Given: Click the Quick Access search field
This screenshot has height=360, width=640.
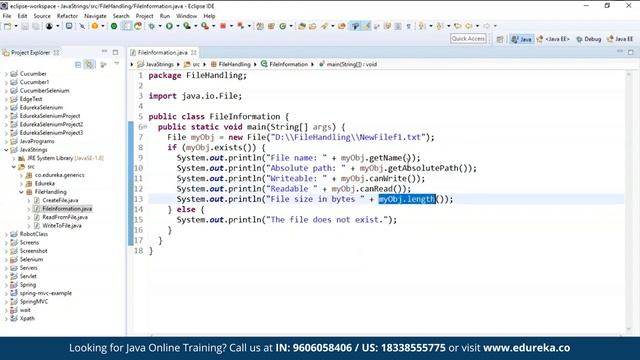Looking at the screenshot, I should tap(468, 38).
